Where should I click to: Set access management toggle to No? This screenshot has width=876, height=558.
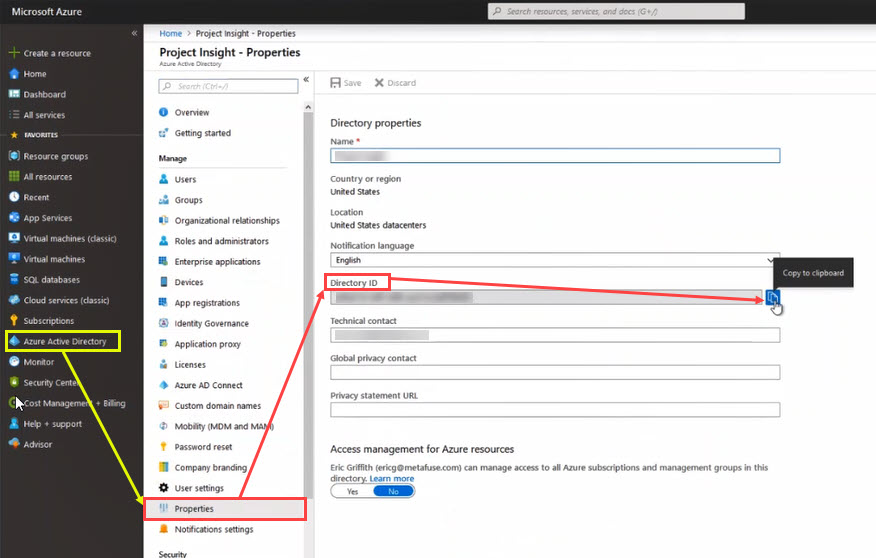point(393,492)
